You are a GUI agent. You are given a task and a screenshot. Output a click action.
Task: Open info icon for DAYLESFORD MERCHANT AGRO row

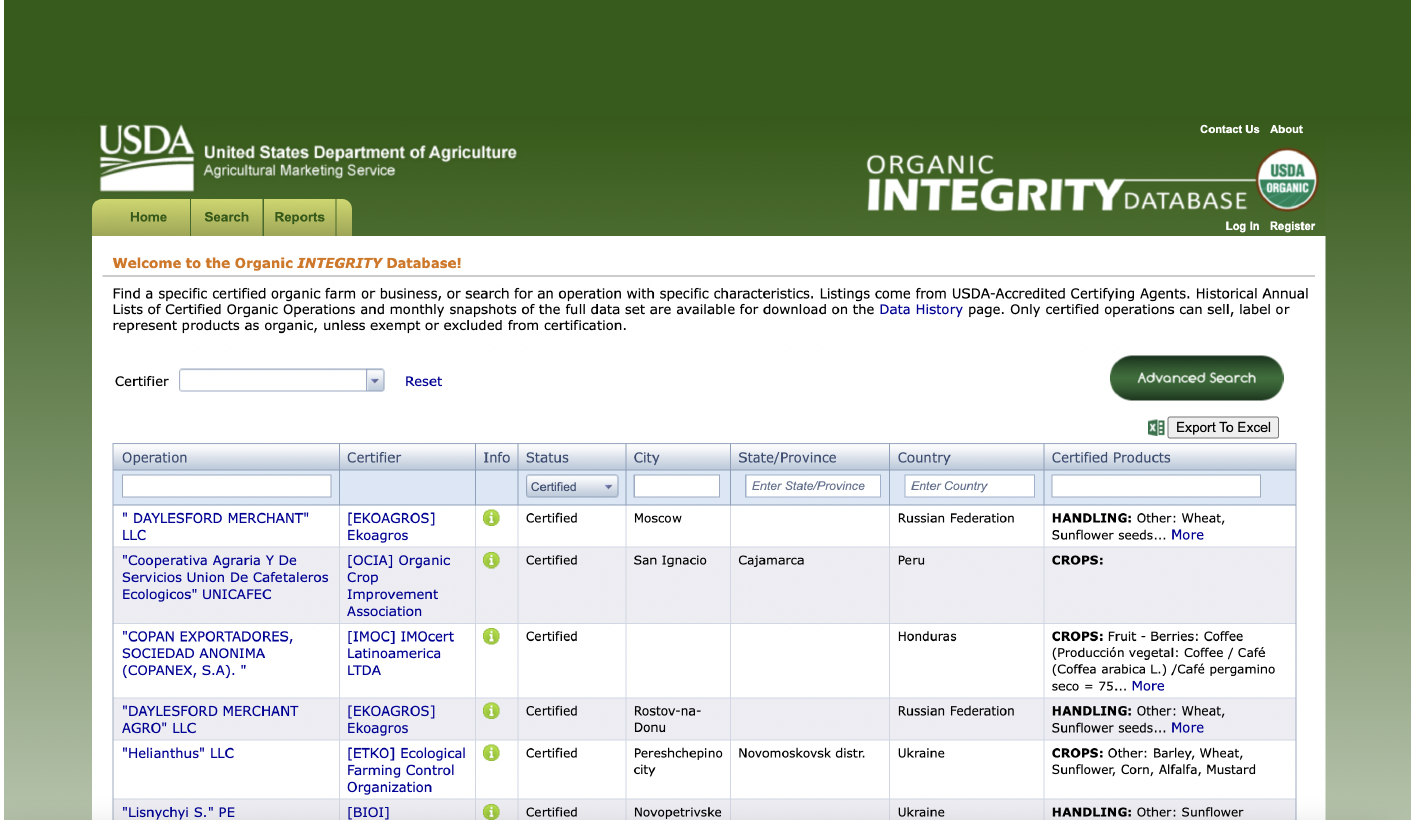pyautogui.click(x=491, y=711)
